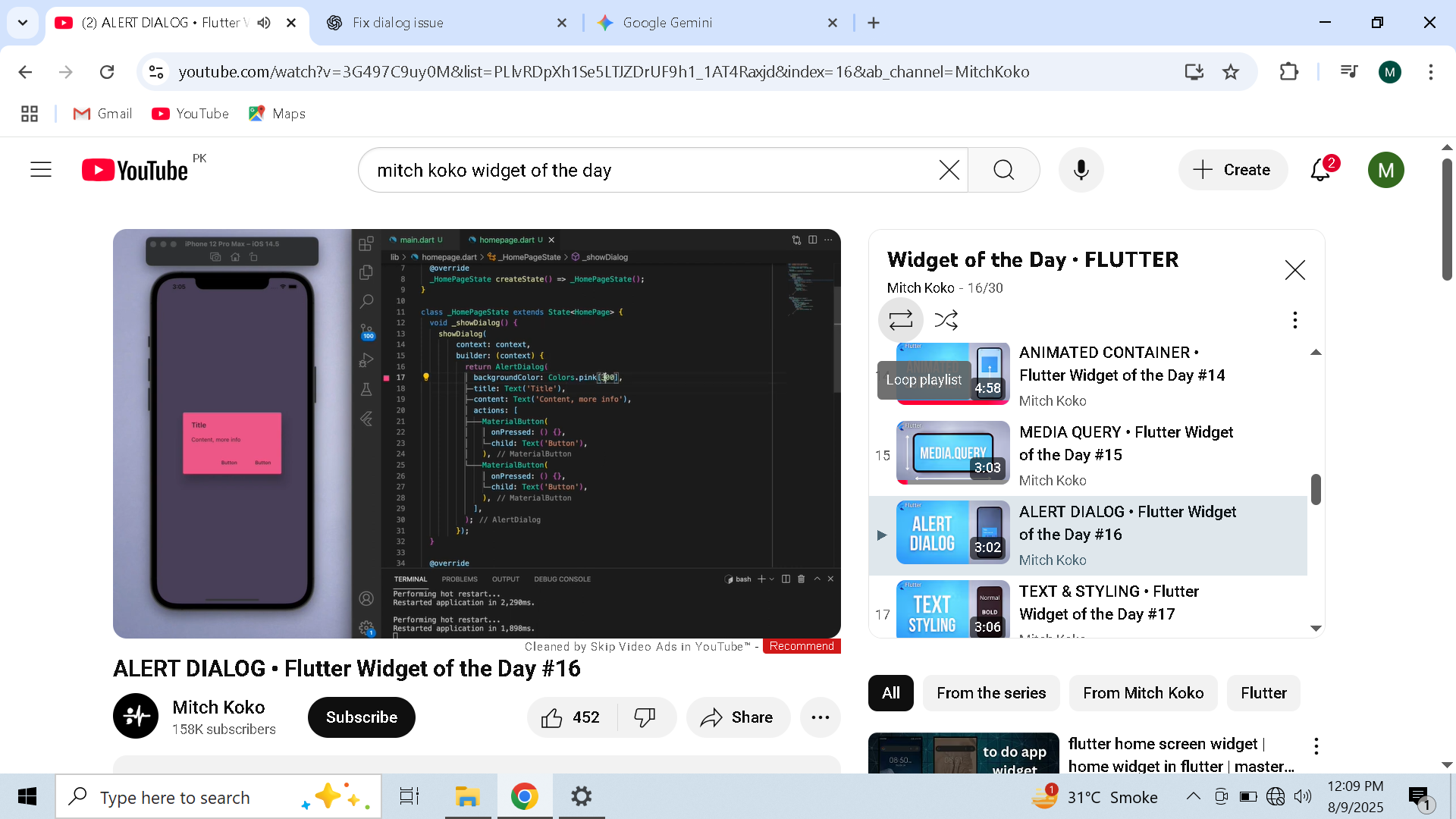Close the Google Gemini tab
The image size is (1456, 819).
pos(833,23)
